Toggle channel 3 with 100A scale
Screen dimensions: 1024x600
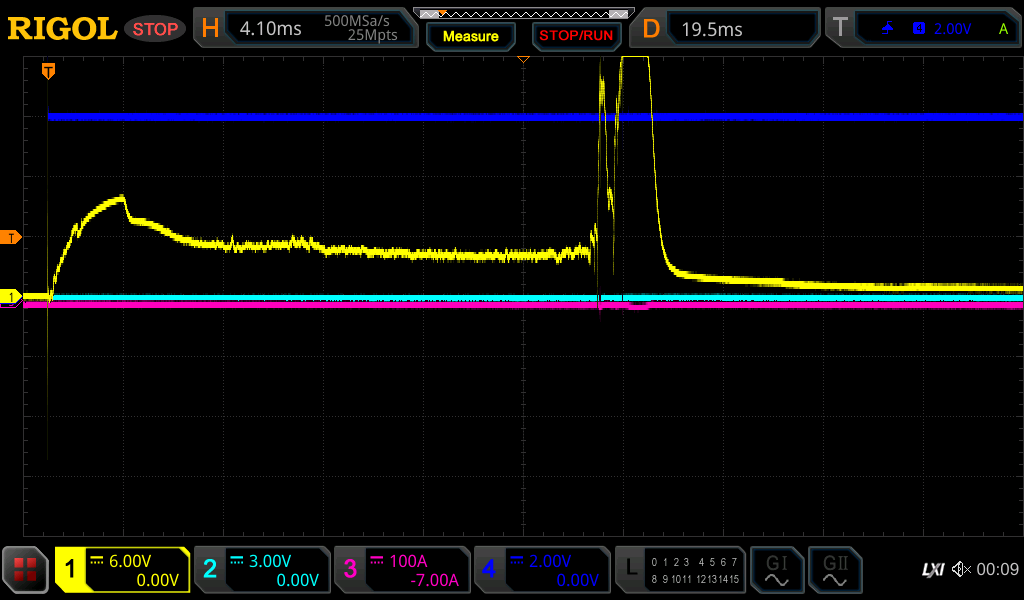click(402, 570)
